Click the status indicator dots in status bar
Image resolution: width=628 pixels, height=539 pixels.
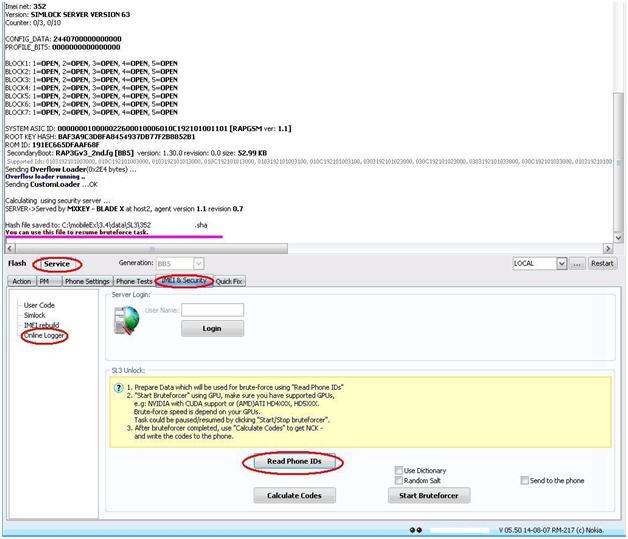tap(416, 530)
